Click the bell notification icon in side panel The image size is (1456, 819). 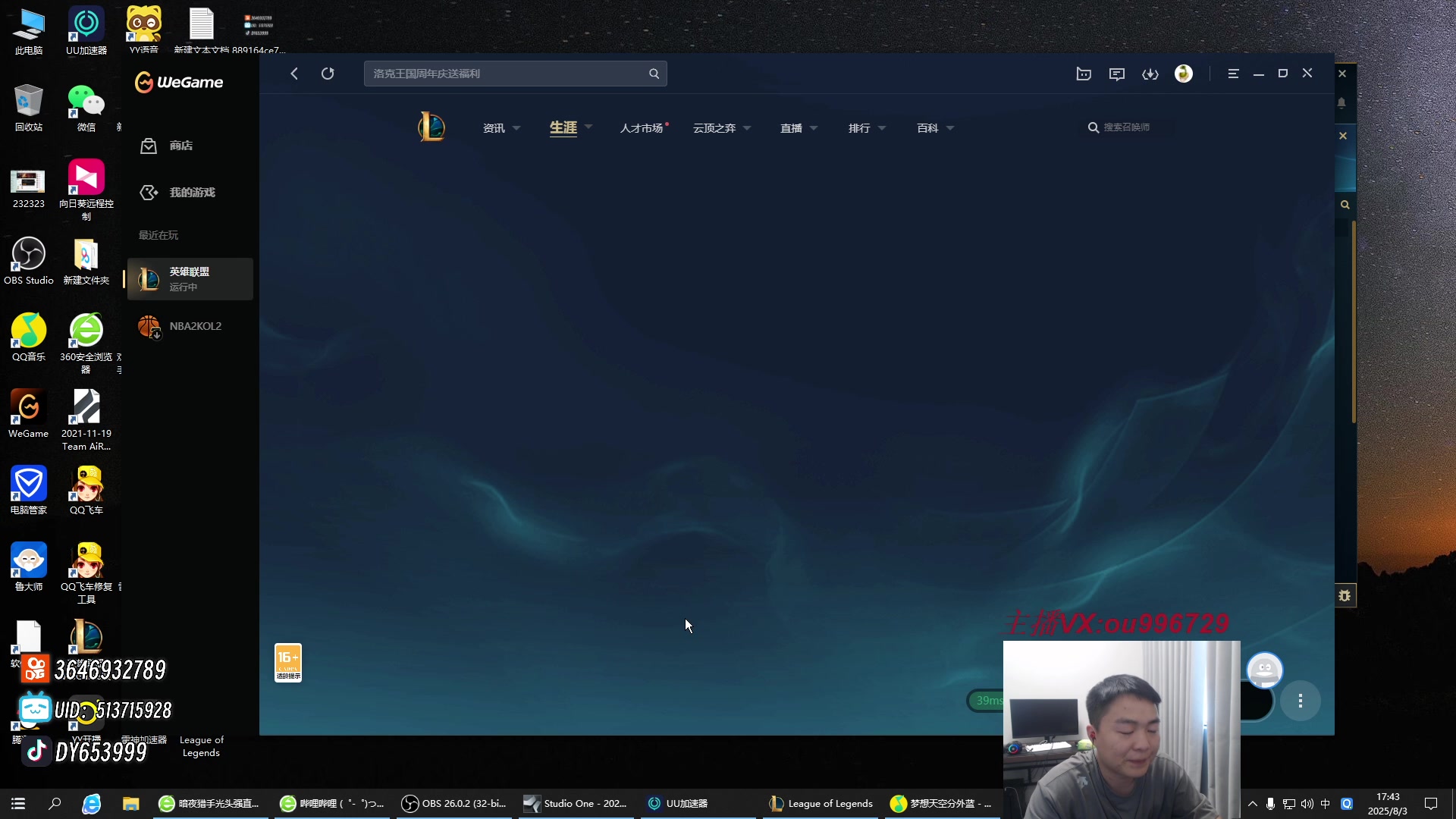(1341, 102)
